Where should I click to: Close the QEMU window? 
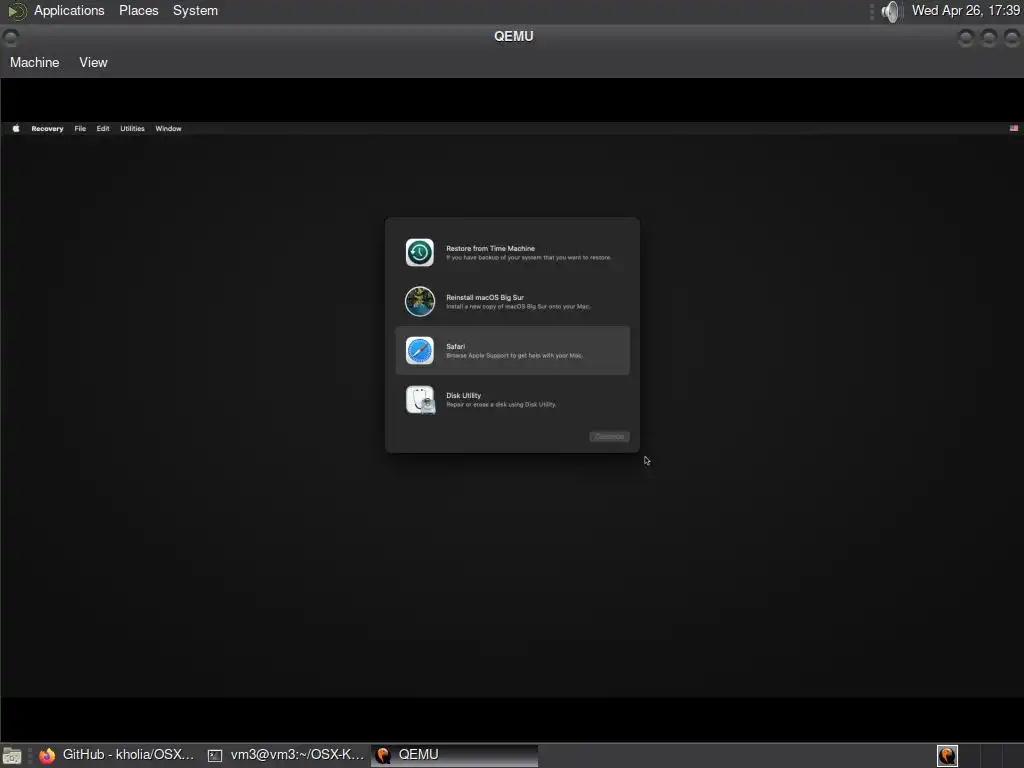pyautogui.click(x=1012, y=38)
